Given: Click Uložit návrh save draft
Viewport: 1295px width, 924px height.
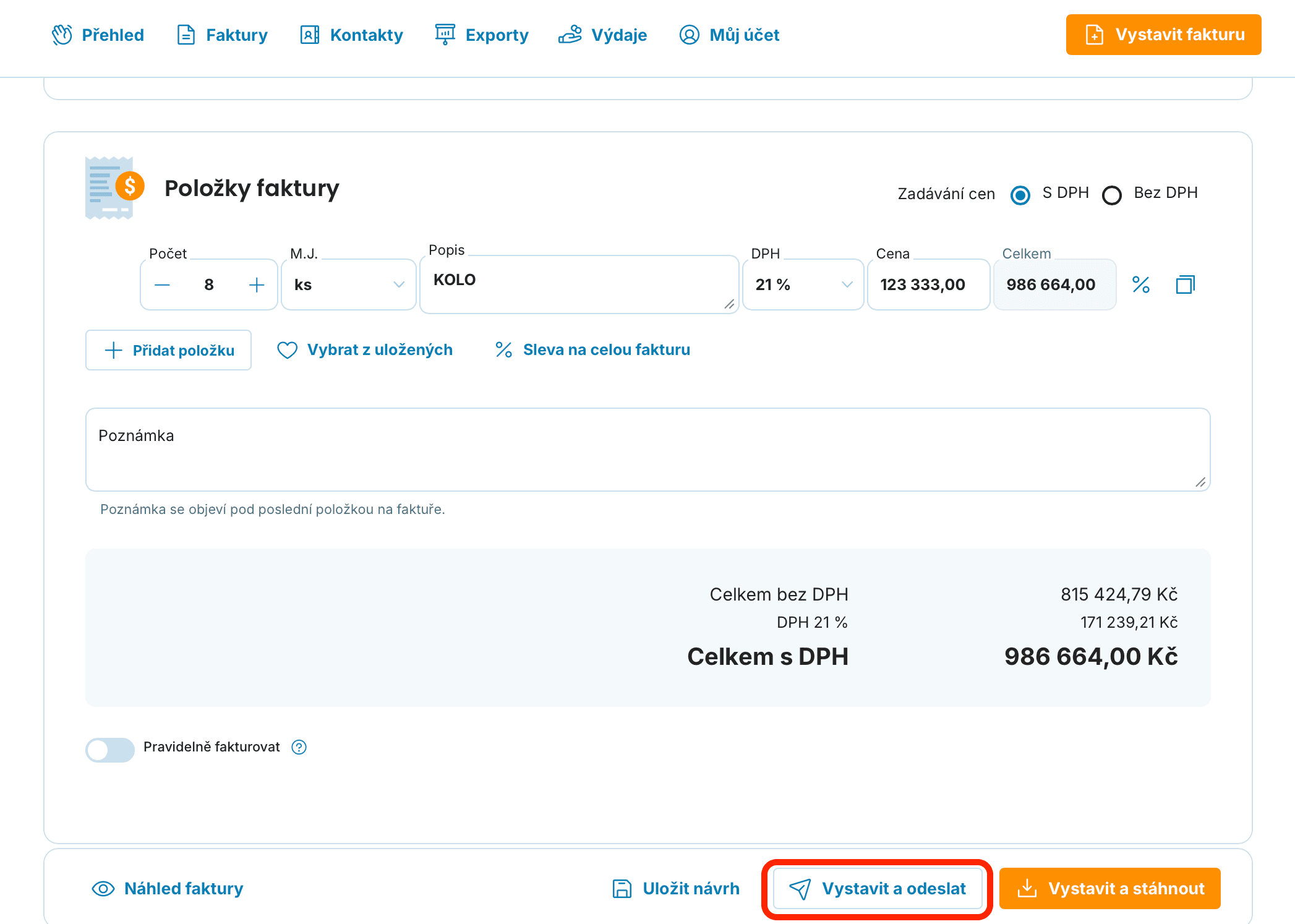Looking at the screenshot, I should point(676,889).
